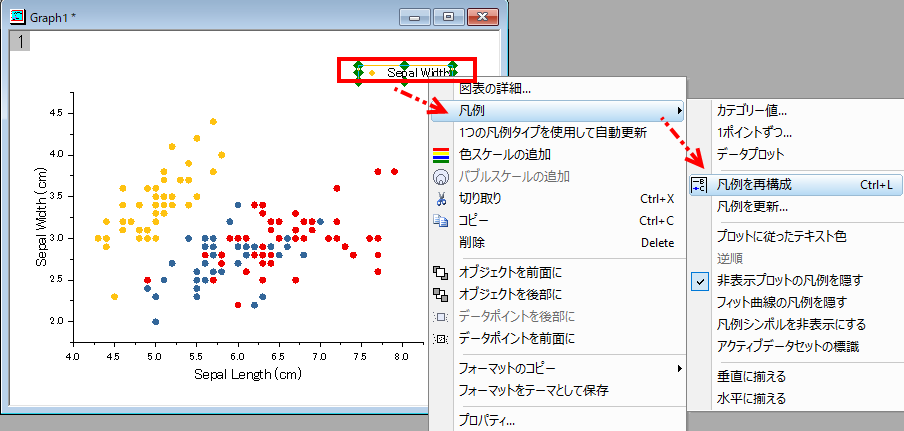The image size is (904, 431).
Task: Click layer 1 icon in Graph1
Action: click(20, 41)
